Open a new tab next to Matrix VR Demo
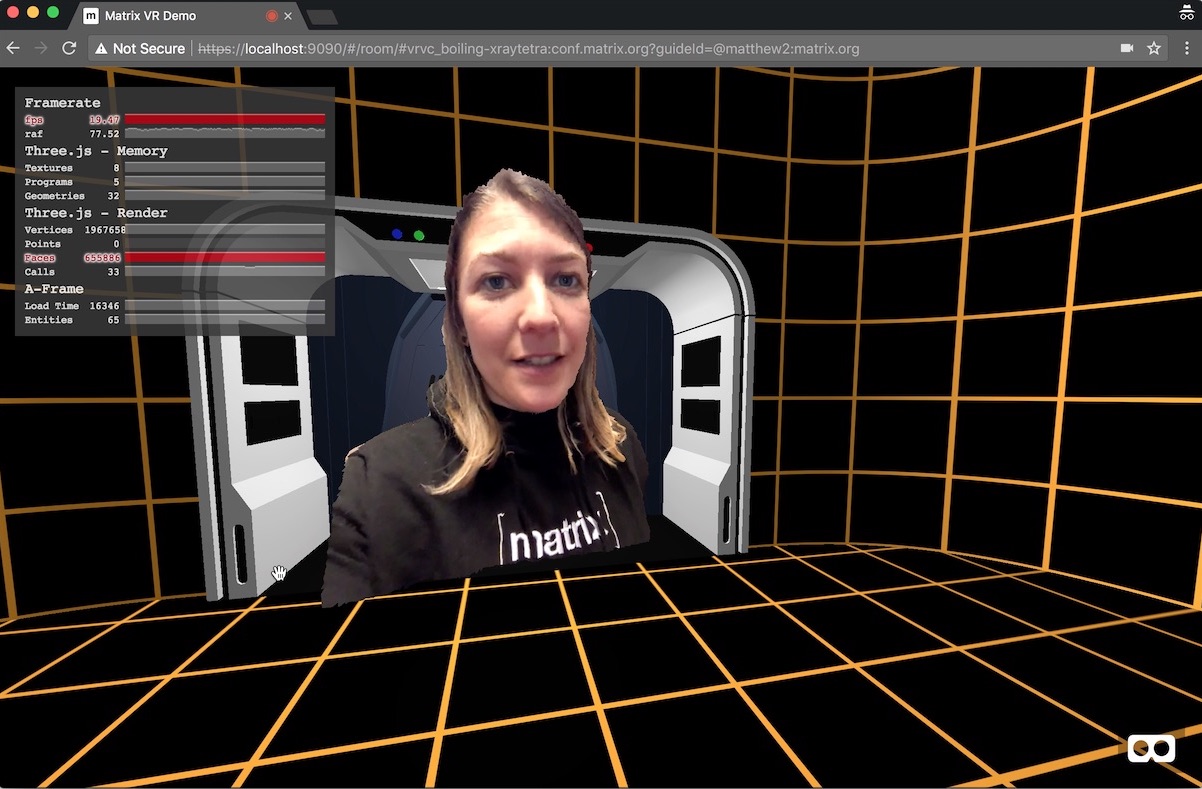The image size is (1202, 789). click(322, 17)
